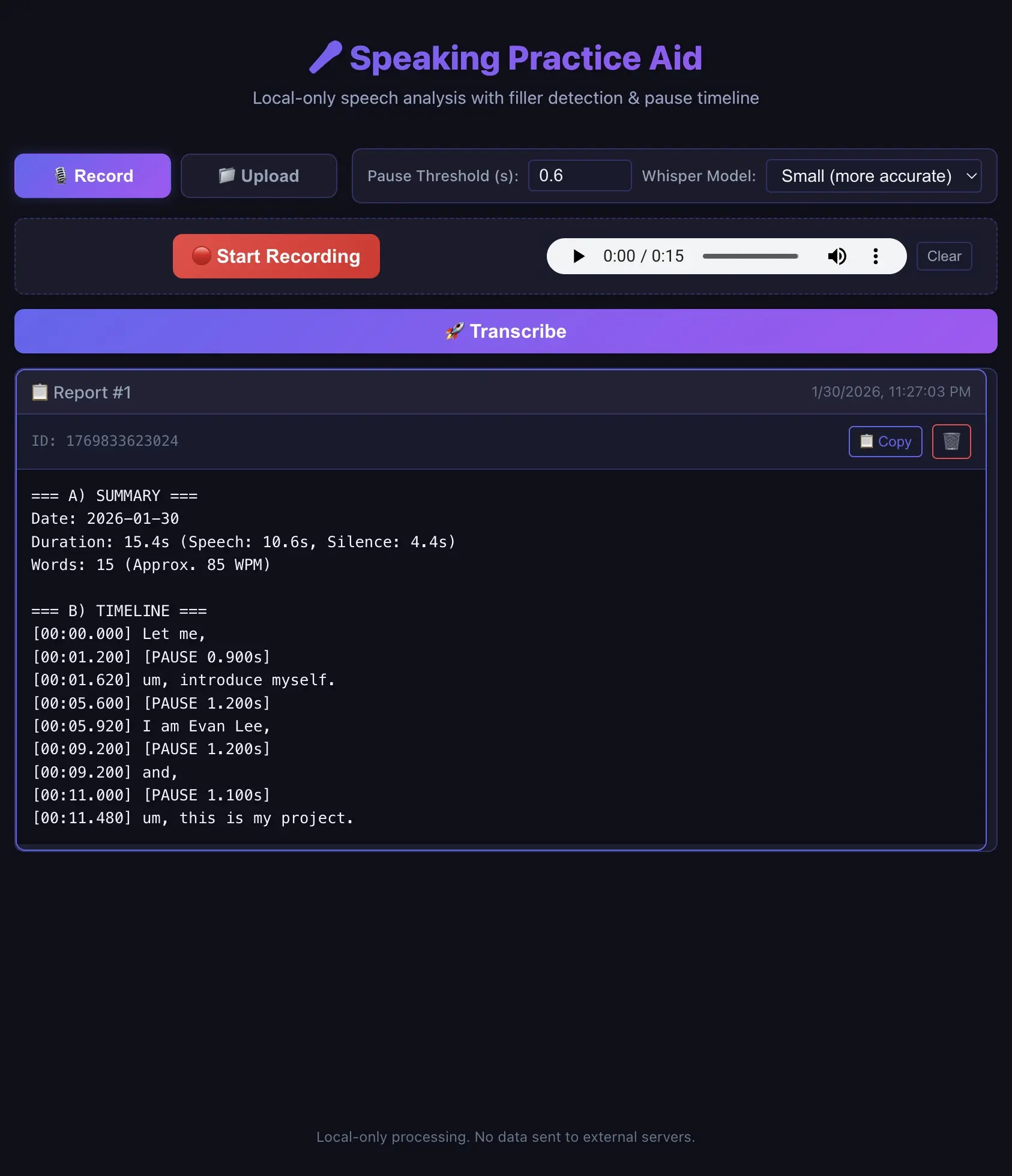
Task: Click the microphone logo in header
Action: (x=326, y=58)
